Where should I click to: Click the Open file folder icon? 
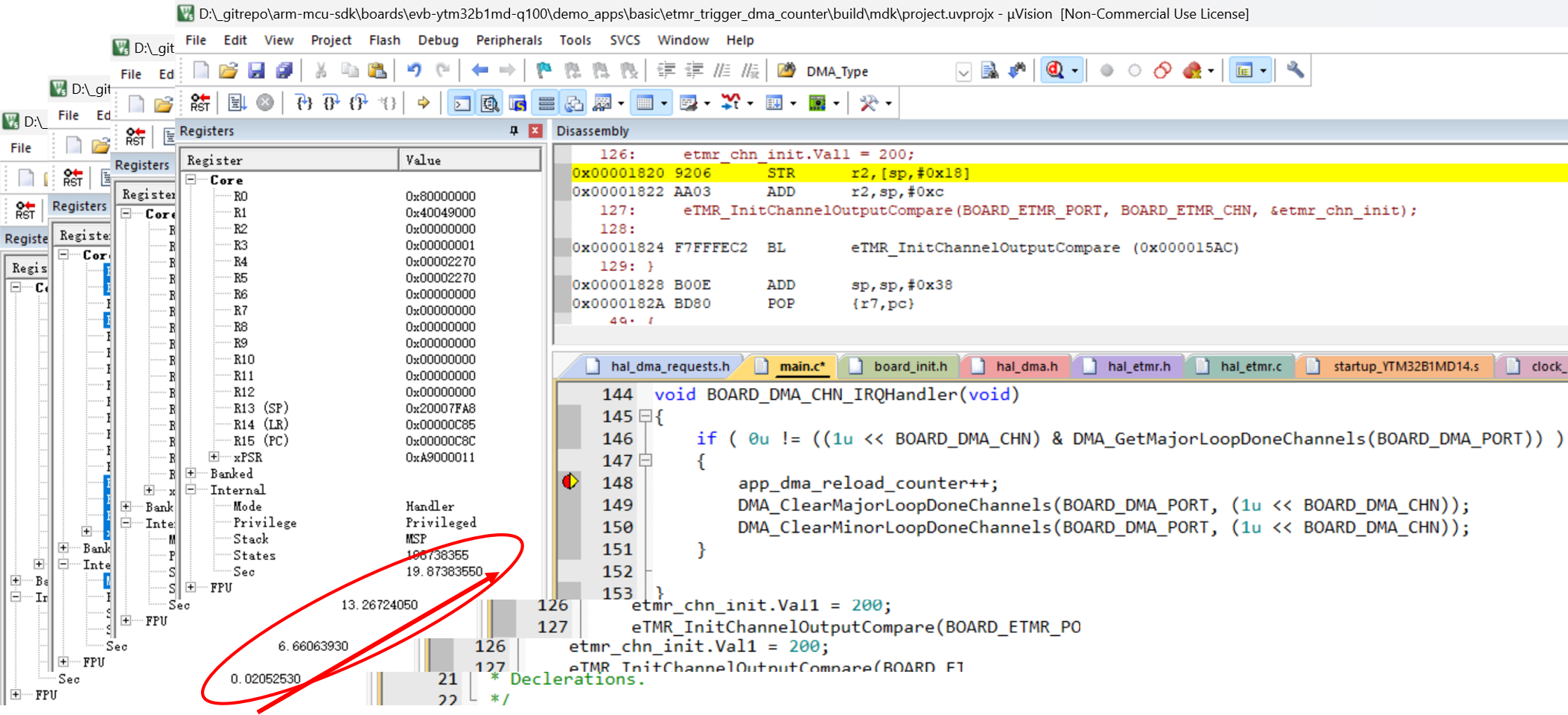click(229, 71)
